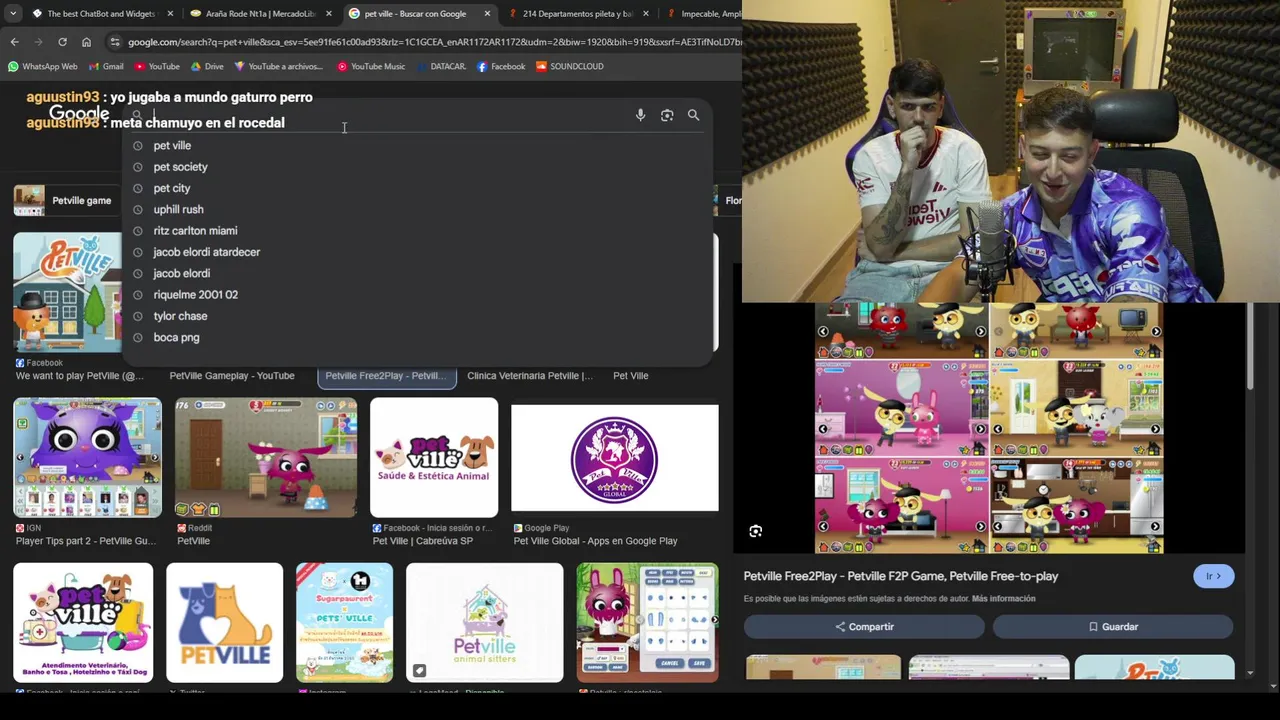
Task: Switch to Araña Rode Nt1a MercadoLibre tab
Action: pos(260,14)
